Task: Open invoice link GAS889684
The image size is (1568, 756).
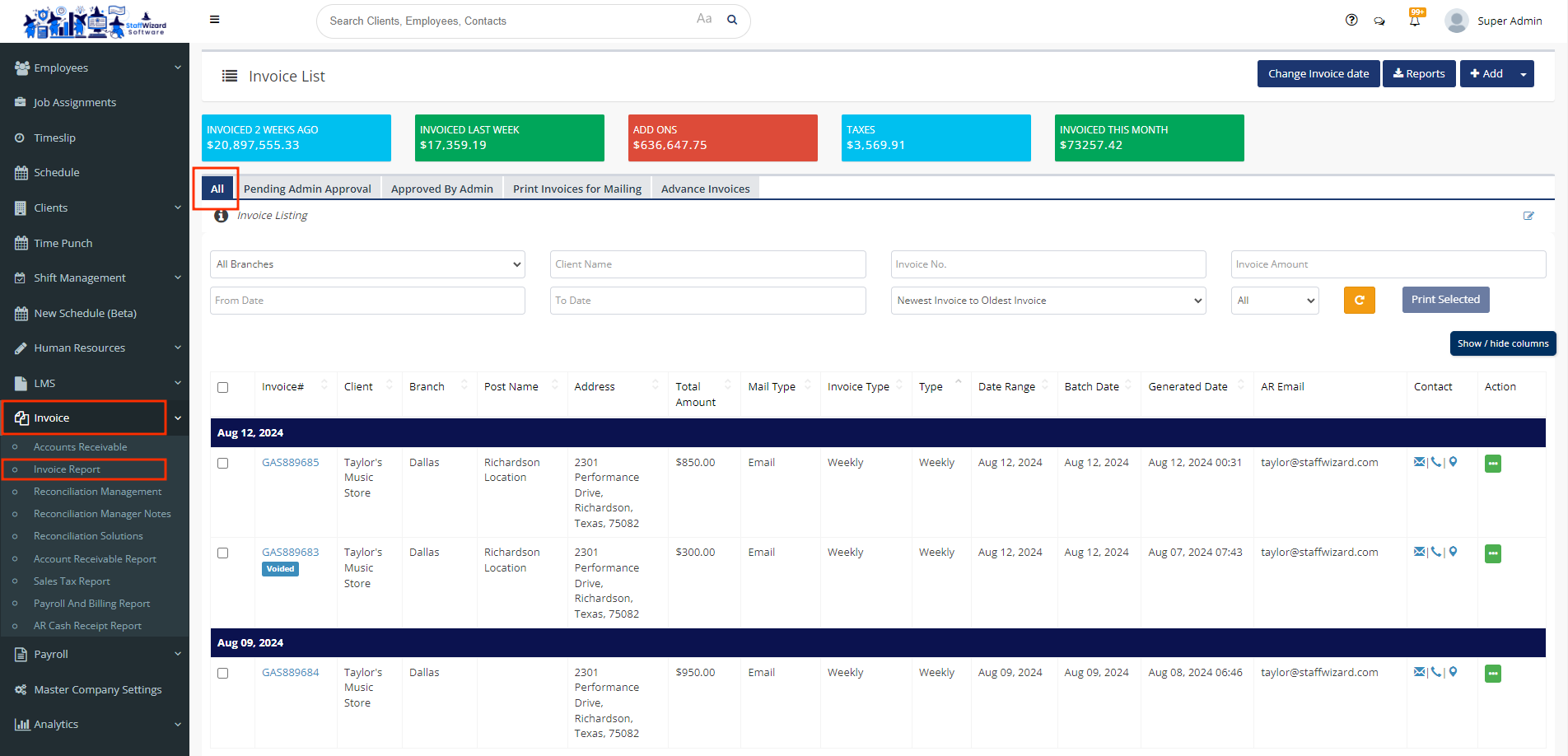Action: click(x=290, y=672)
